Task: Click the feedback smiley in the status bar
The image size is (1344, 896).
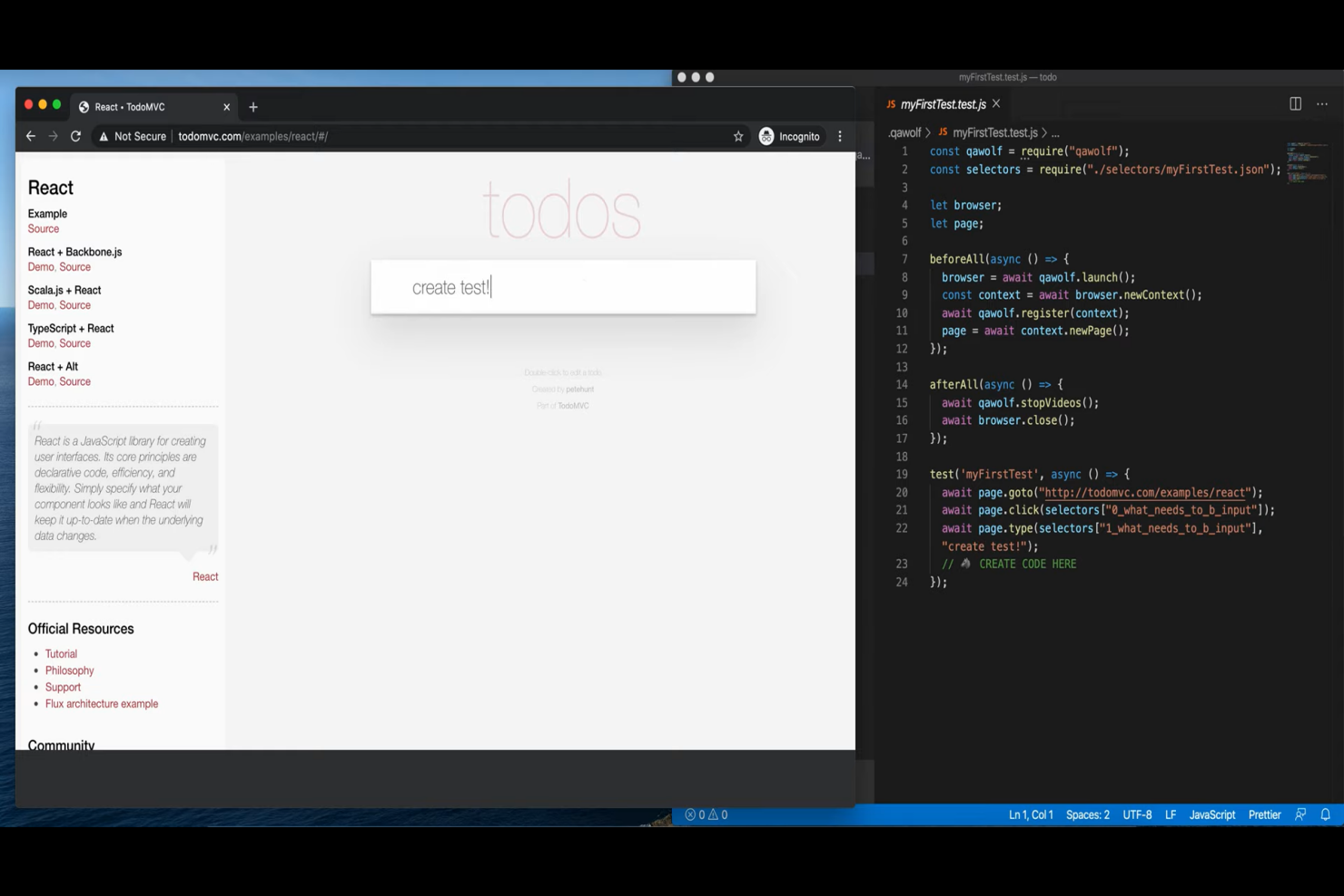Action: coord(1300,814)
